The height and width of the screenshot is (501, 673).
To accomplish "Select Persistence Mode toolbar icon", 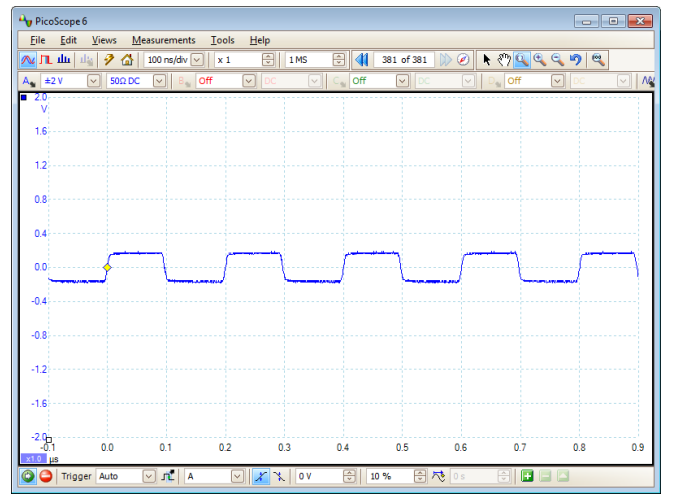I will point(45,60).
